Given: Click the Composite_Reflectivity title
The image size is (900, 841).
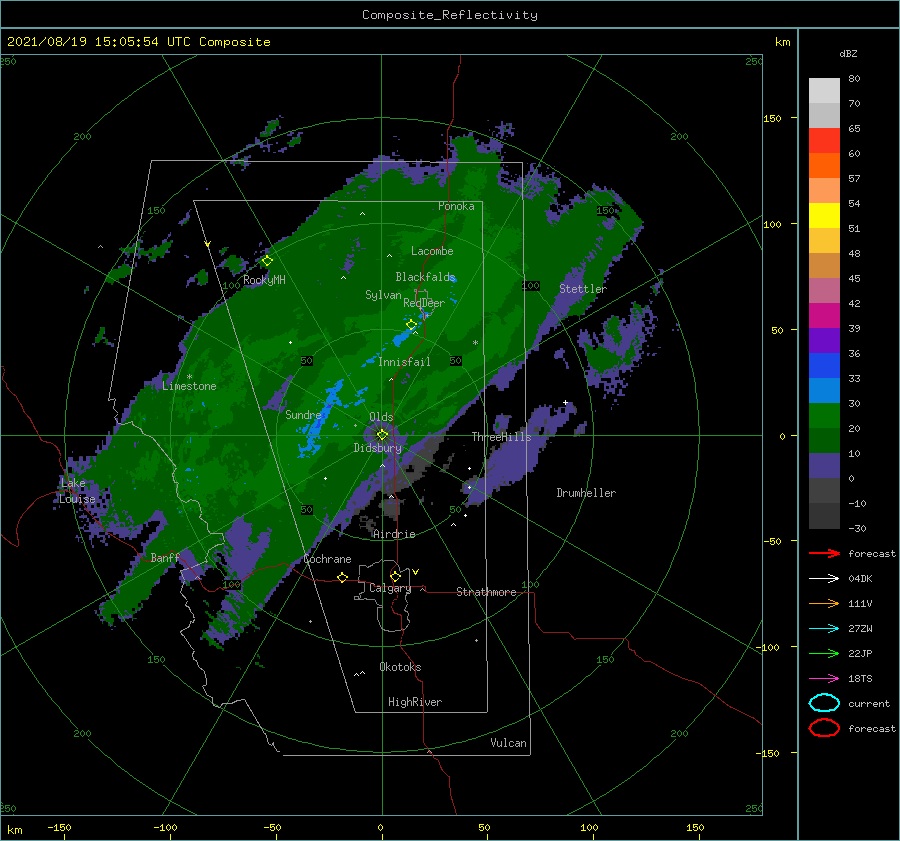Looking at the screenshot, I should [450, 15].
